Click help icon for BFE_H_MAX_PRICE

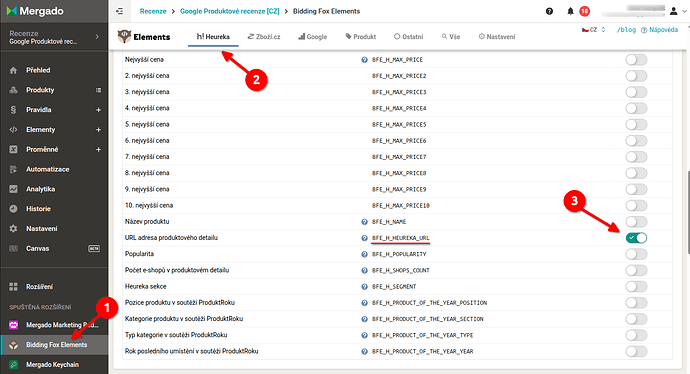pyautogui.click(x=364, y=60)
